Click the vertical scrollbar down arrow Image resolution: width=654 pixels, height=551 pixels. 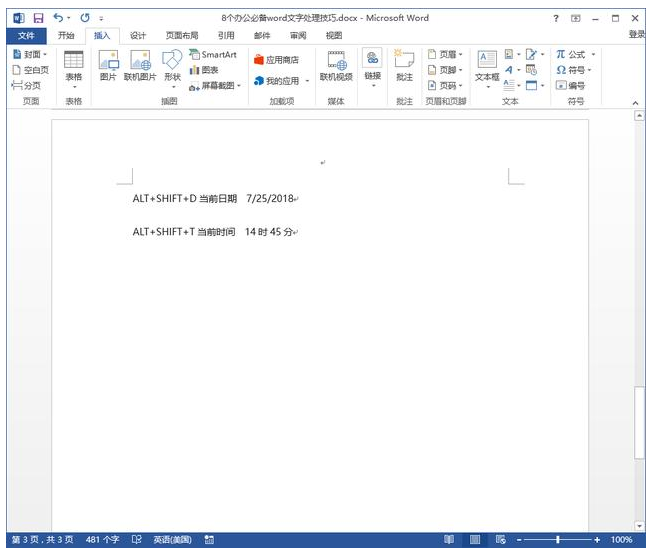pyautogui.click(x=639, y=526)
